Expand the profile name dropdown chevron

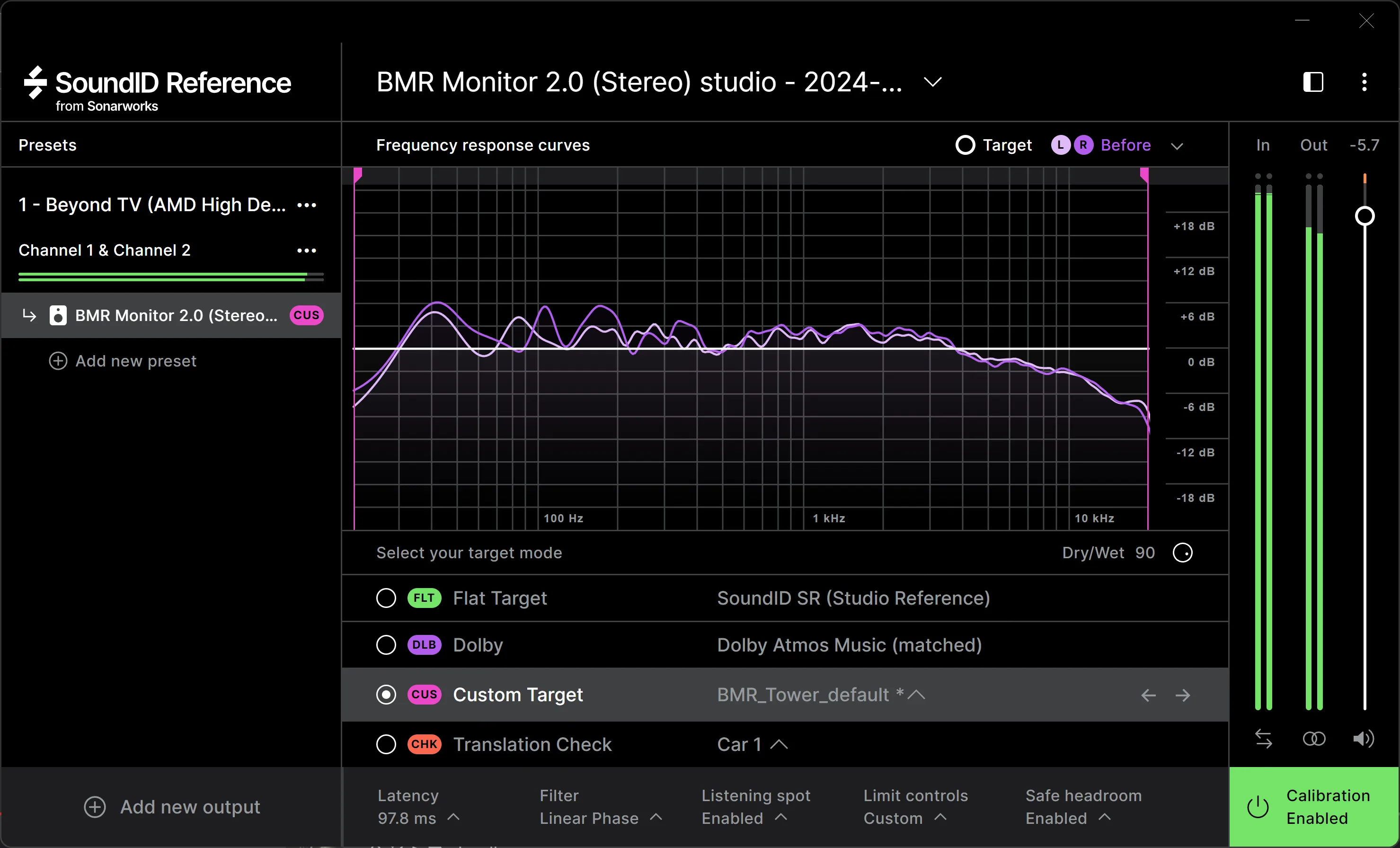tap(932, 82)
